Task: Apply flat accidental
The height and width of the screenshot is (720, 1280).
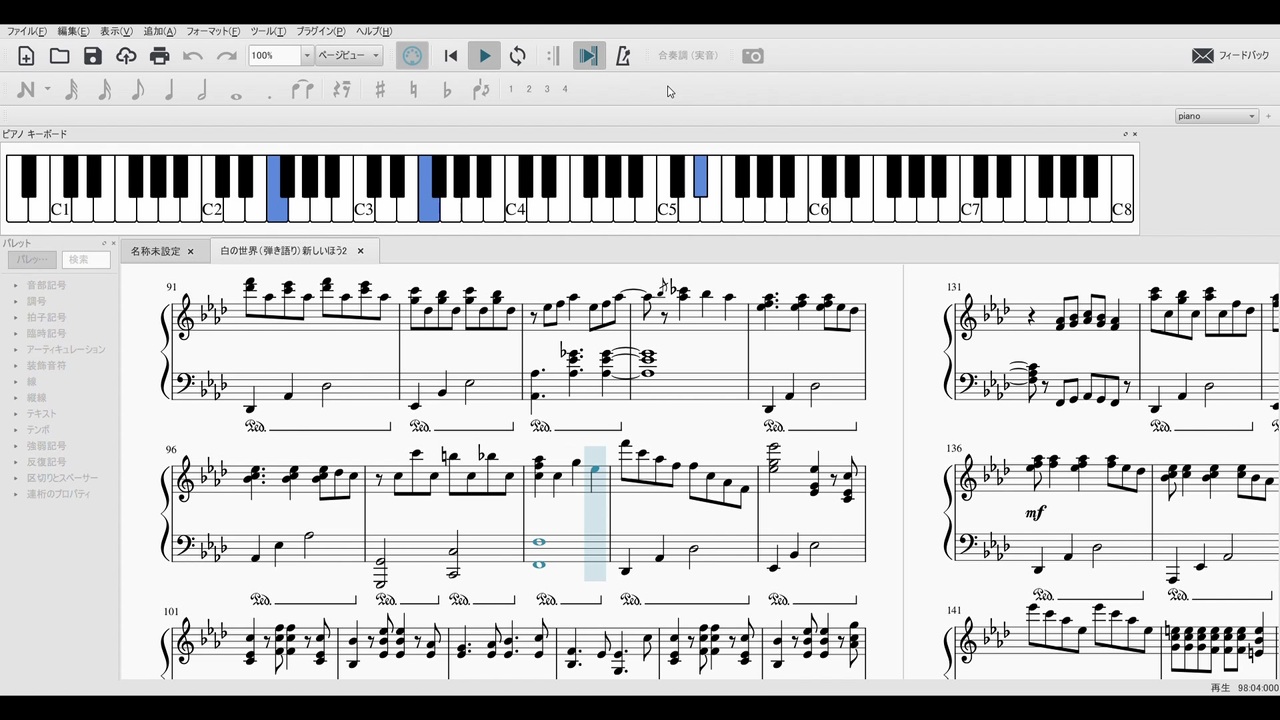Action: coord(447,90)
